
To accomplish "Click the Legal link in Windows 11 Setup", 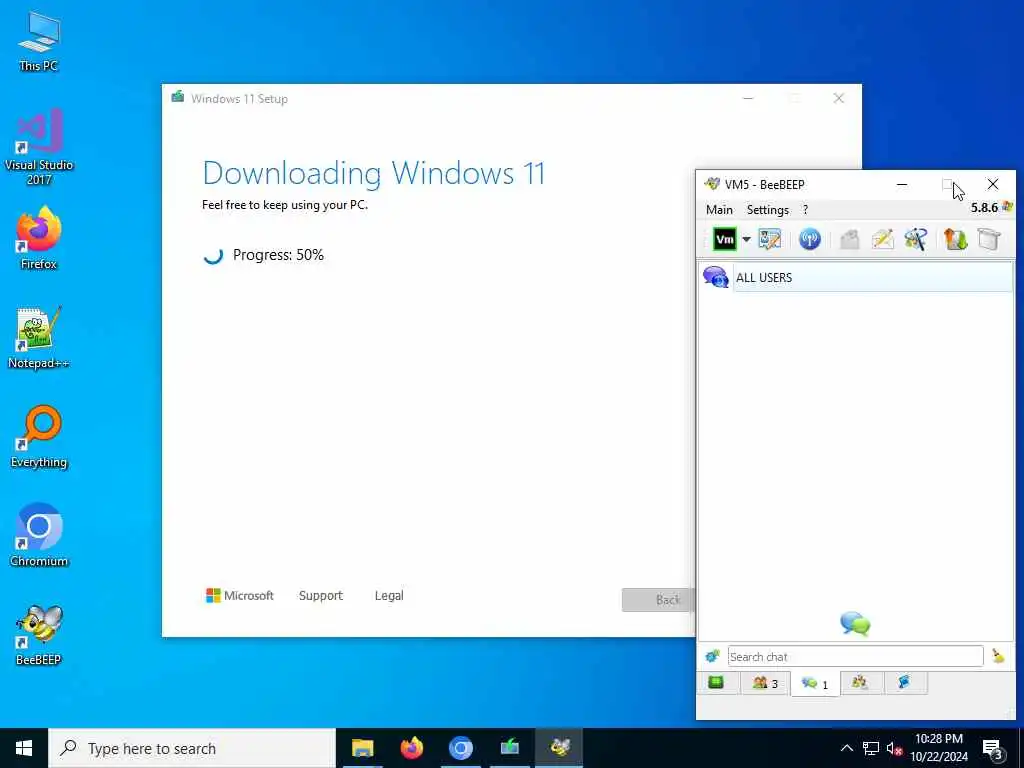I will [x=389, y=596].
